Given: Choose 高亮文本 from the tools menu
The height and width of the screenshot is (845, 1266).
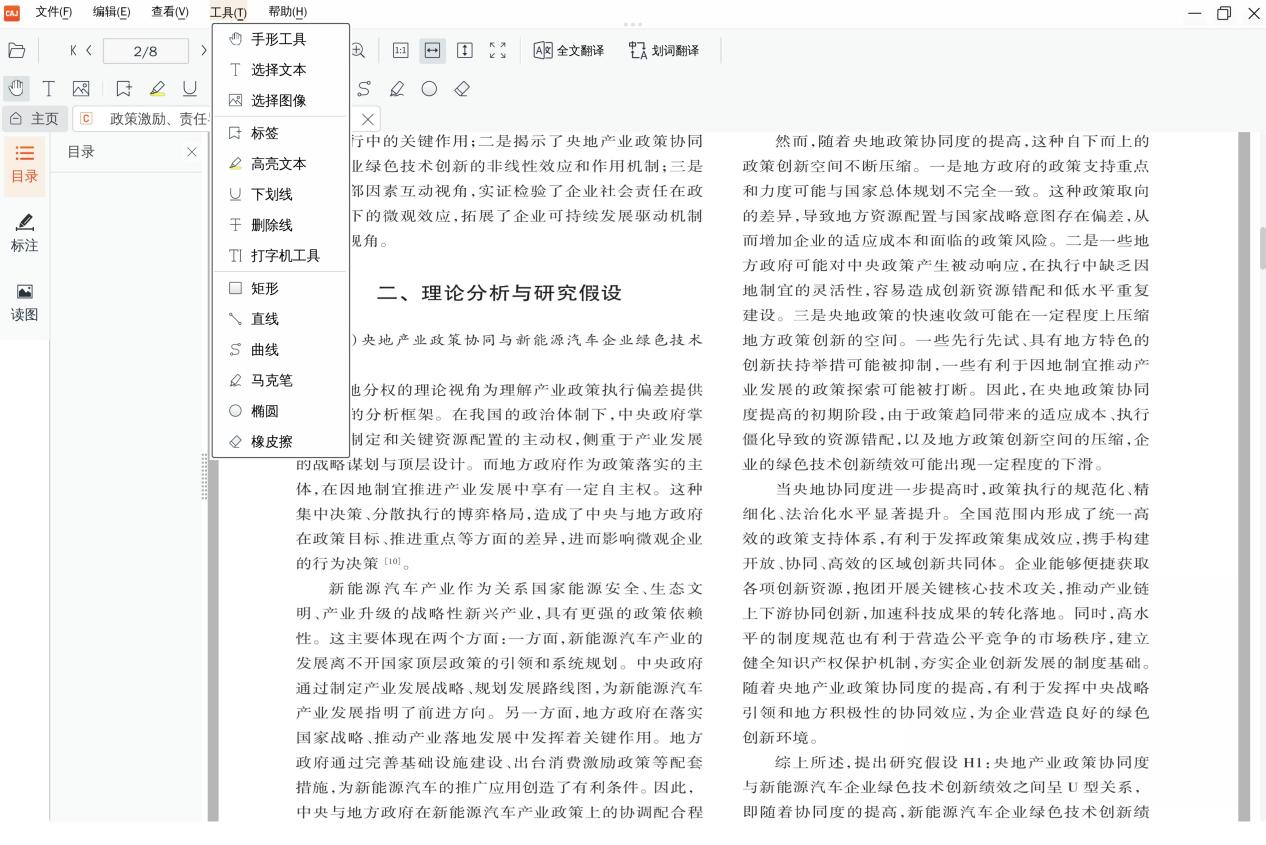Looking at the screenshot, I should click(281, 164).
